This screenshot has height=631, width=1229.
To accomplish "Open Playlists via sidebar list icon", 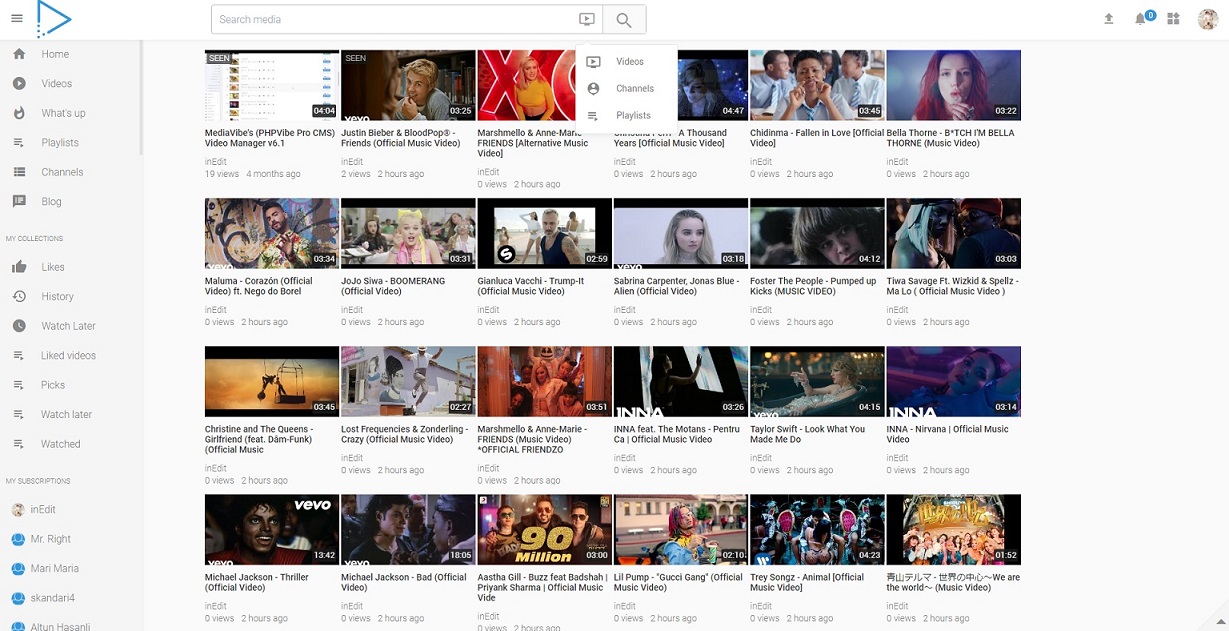I will pyautogui.click(x=19, y=143).
